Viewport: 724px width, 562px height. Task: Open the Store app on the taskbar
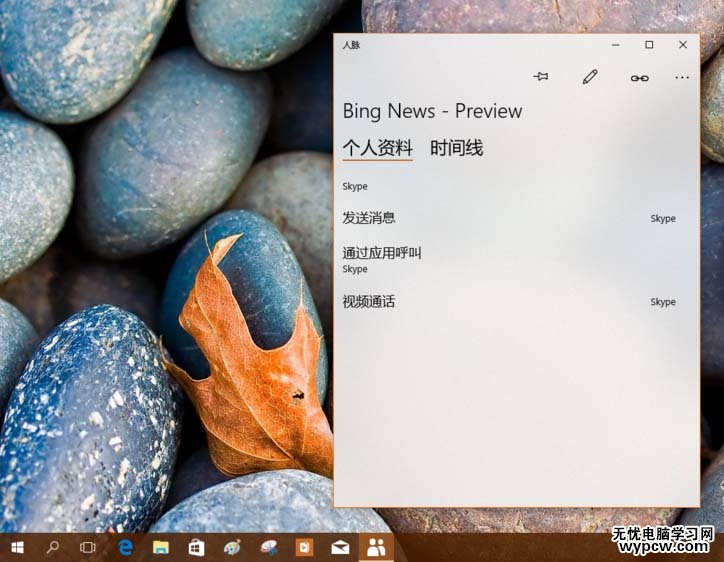(x=196, y=548)
